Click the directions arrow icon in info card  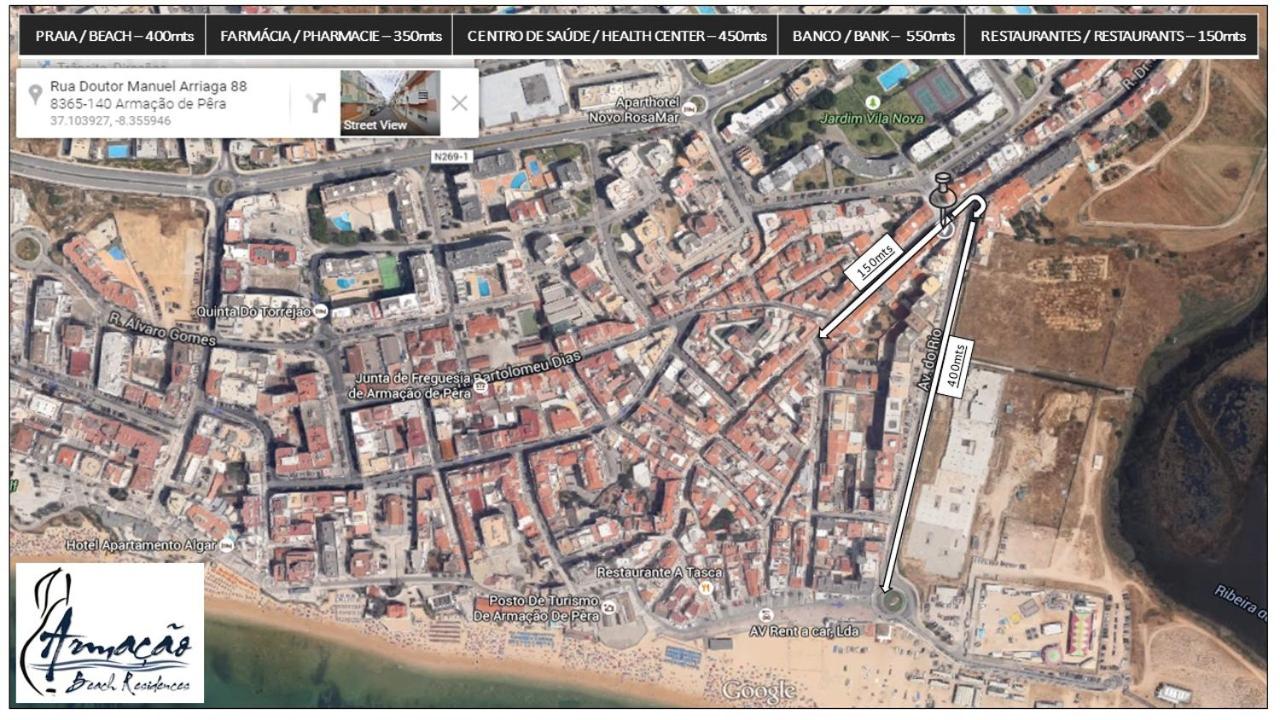coord(315,102)
